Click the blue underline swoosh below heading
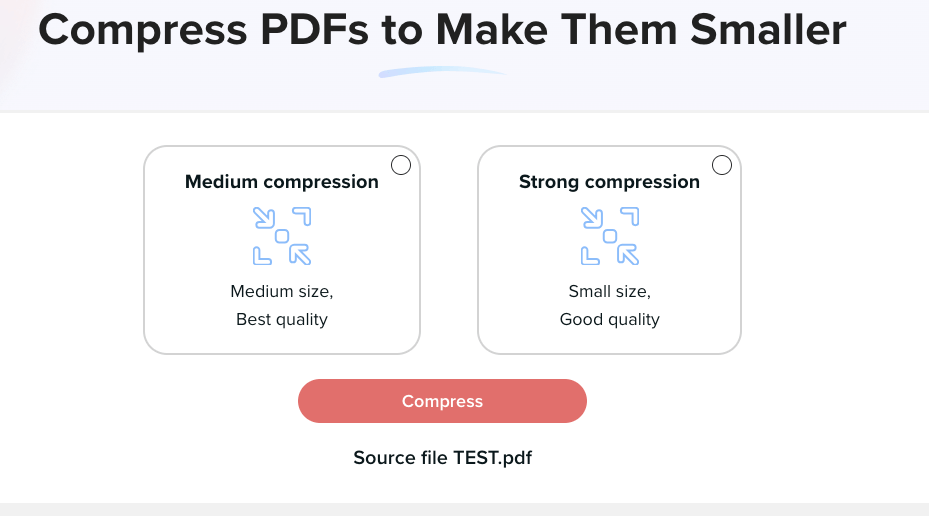 (x=443, y=72)
